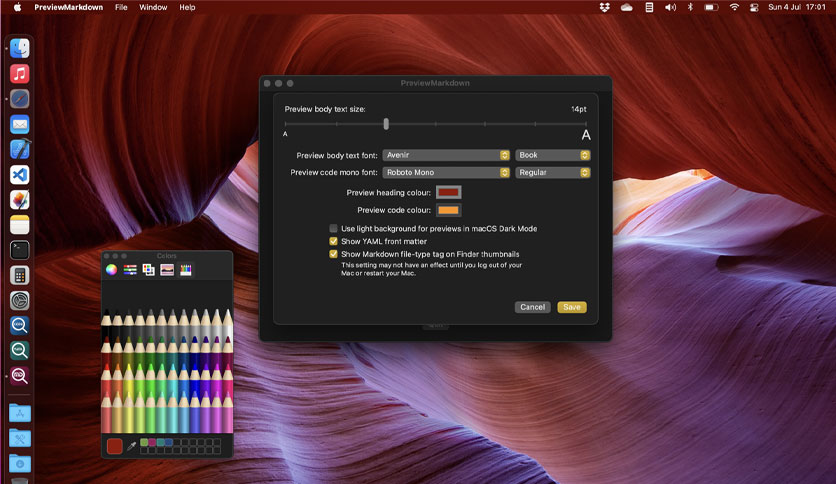Select the Image Palettes tab in Colors panel
836x484 pixels.
point(167,270)
